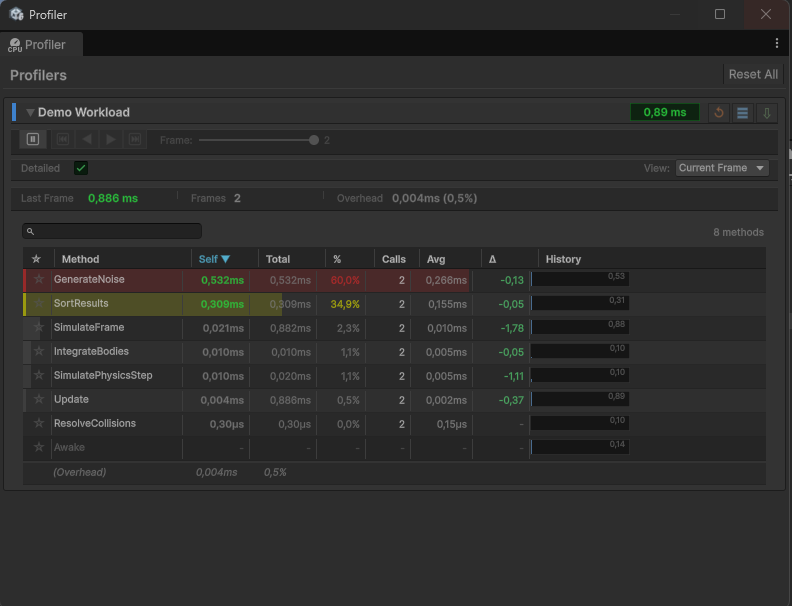Favorite the Awake method star
The image size is (792, 606).
pos(39,447)
